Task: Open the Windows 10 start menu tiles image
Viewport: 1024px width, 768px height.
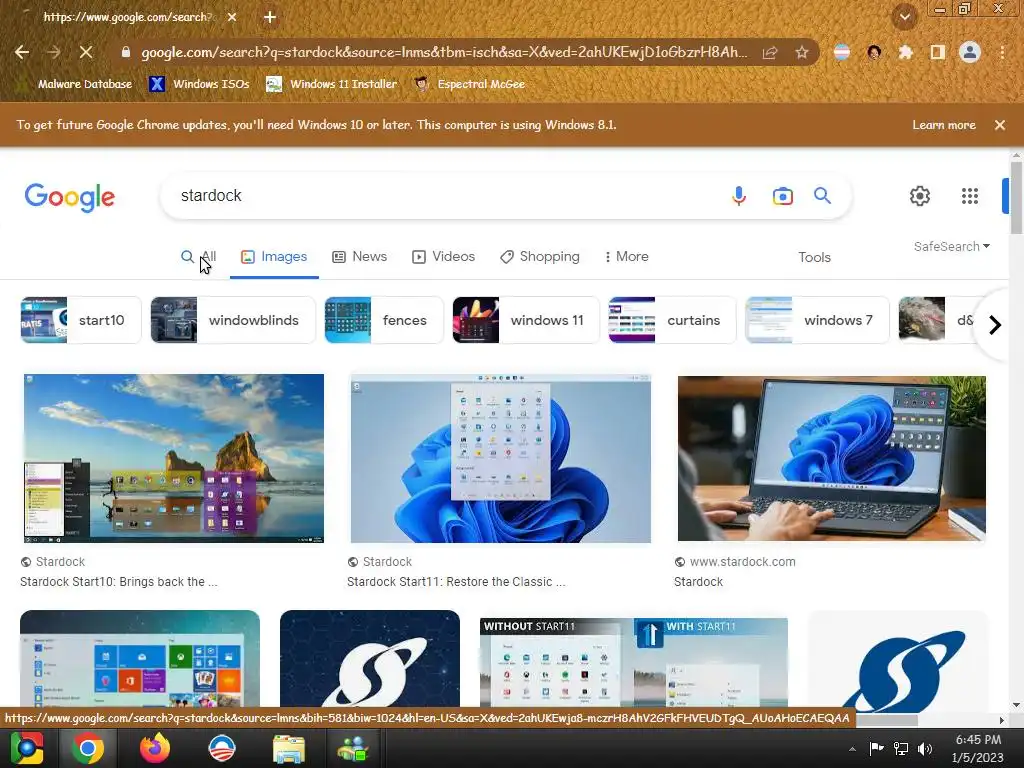Action: coord(140,658)
